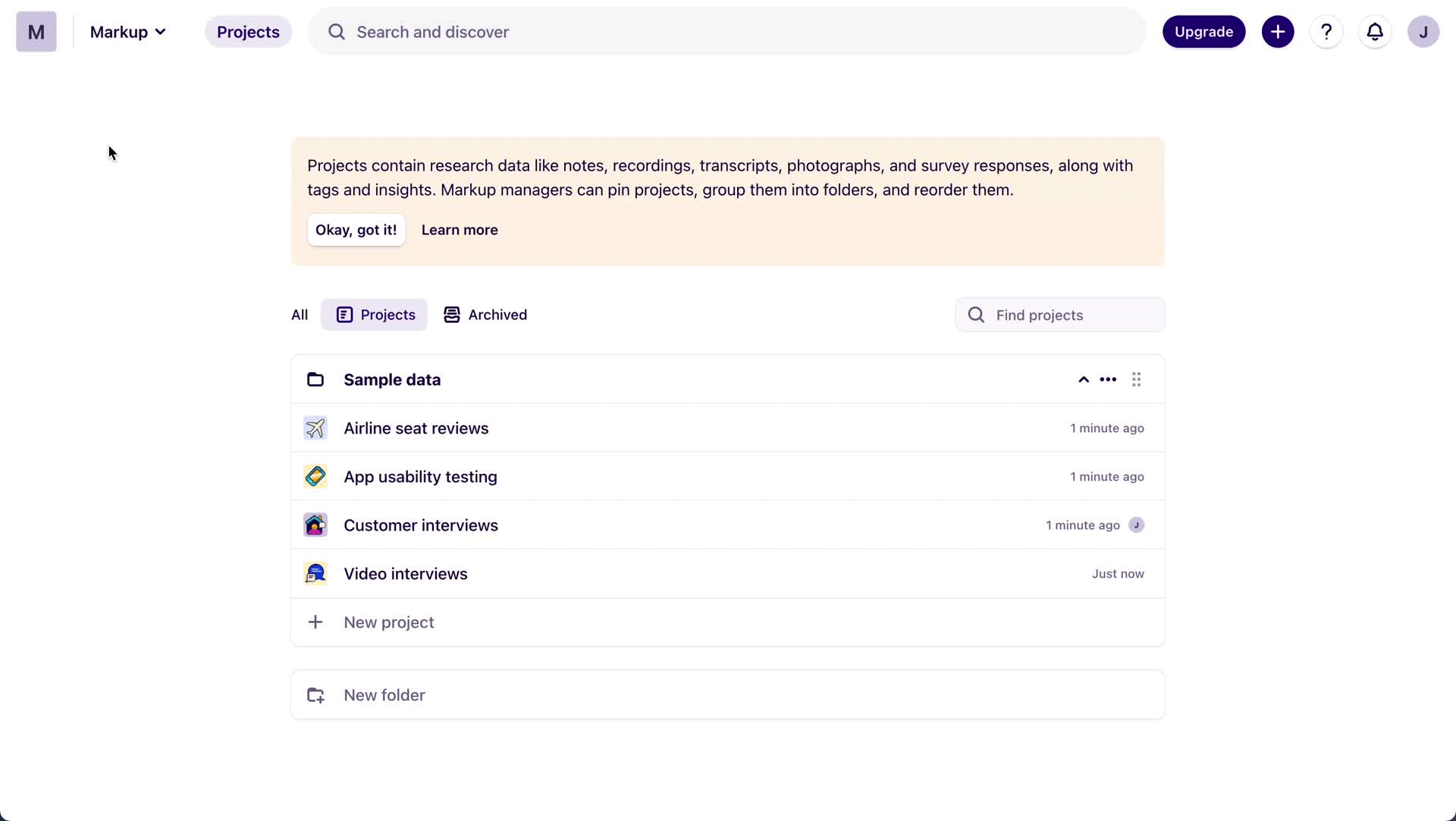Open the Markup workspace dropdown
The height and width of the screenshot is (821, 1456).
coord(127,32)
